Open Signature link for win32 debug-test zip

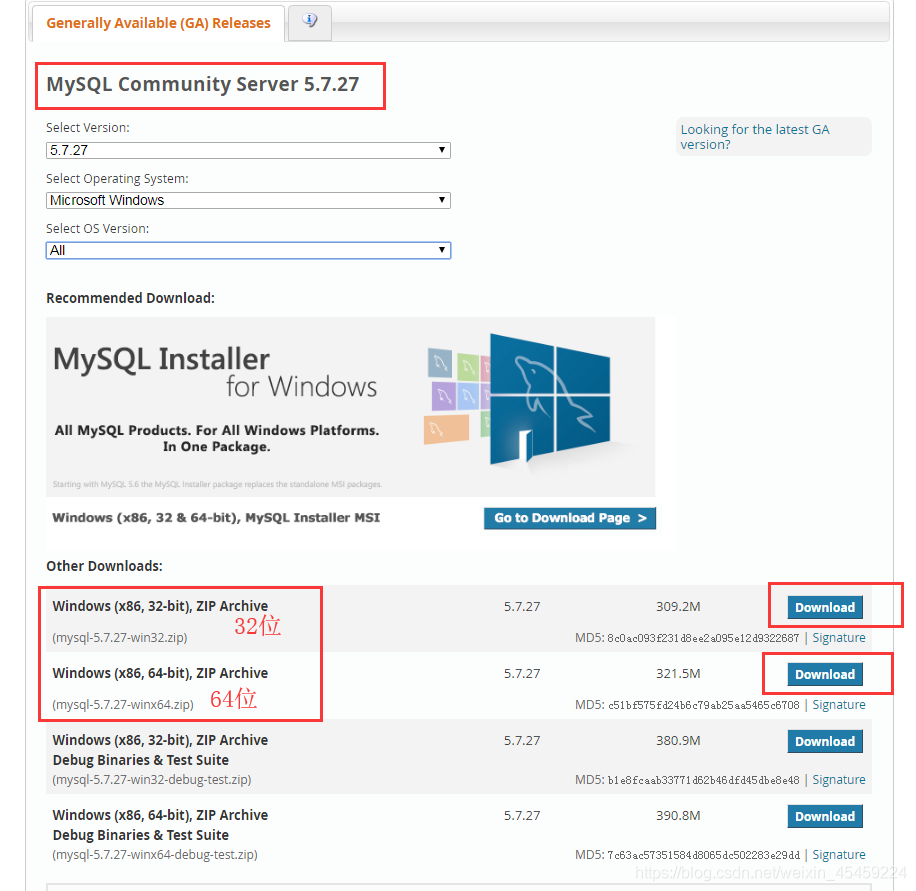pyautogui.click(x=839, y=780)
